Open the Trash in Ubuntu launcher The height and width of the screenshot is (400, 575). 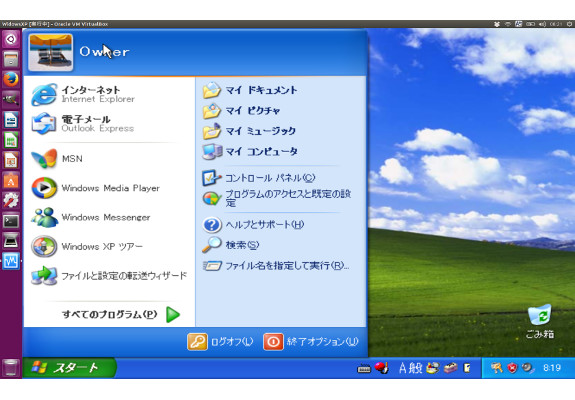(11, 367)
